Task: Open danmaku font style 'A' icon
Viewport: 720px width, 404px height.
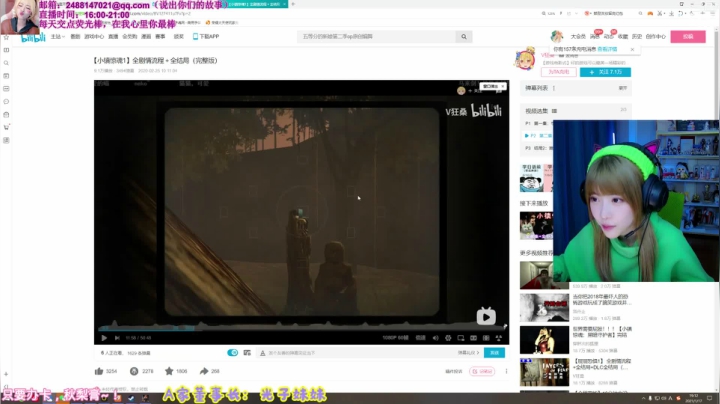Action: coord(262,353)
